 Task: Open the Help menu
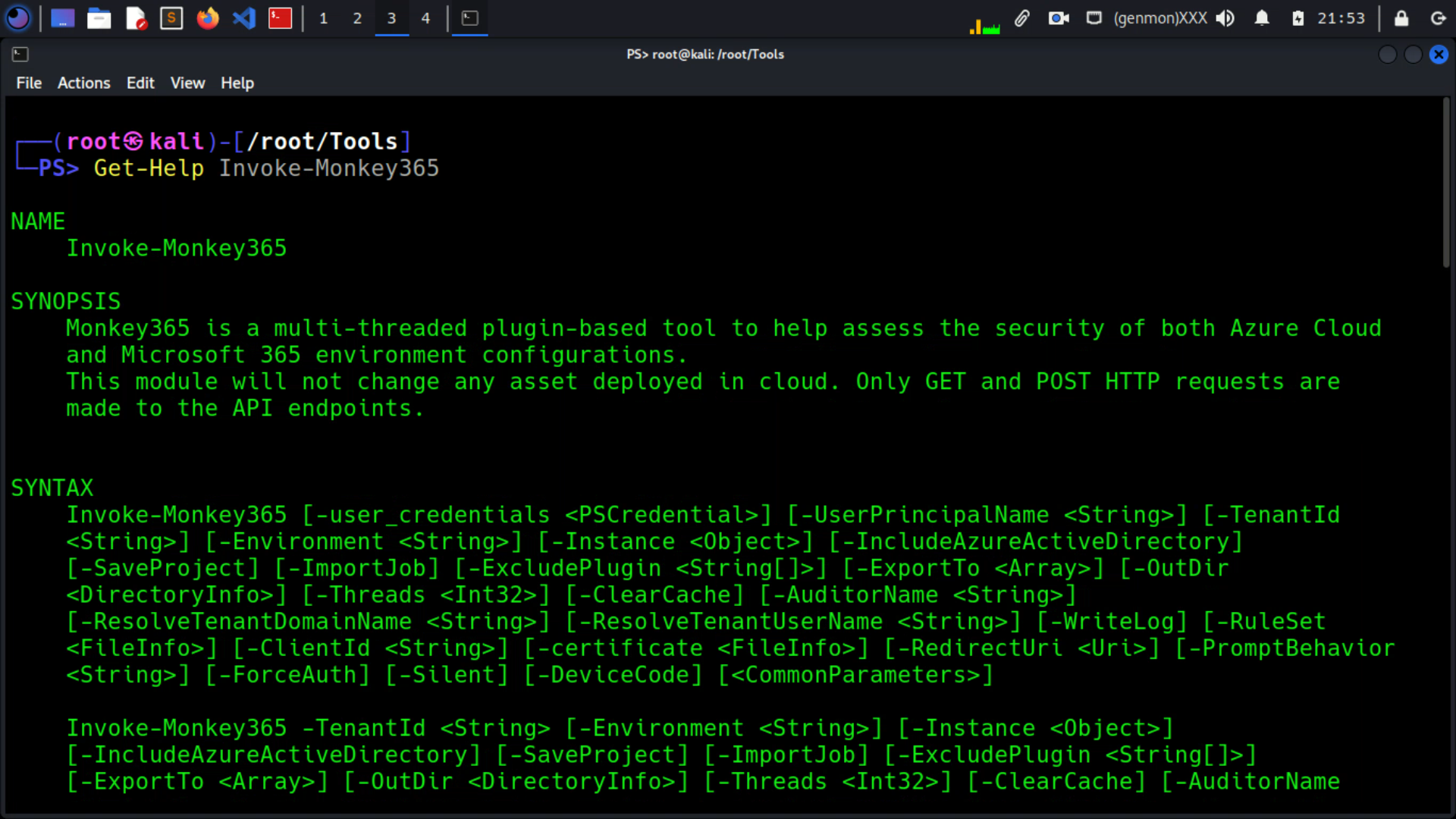pyautogui.click(x=237, y=83)
